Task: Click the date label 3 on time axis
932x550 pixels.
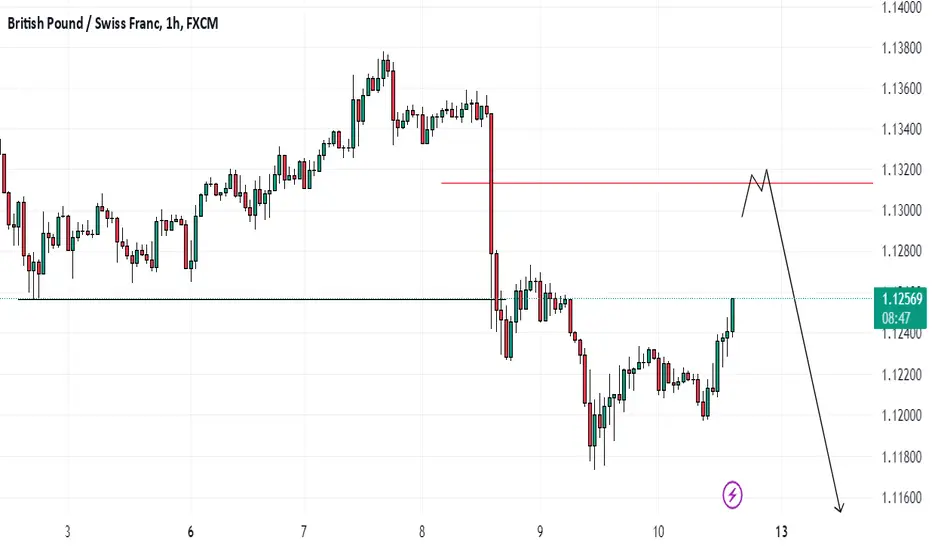Action: pyautogui.click(x=68, y=532)
